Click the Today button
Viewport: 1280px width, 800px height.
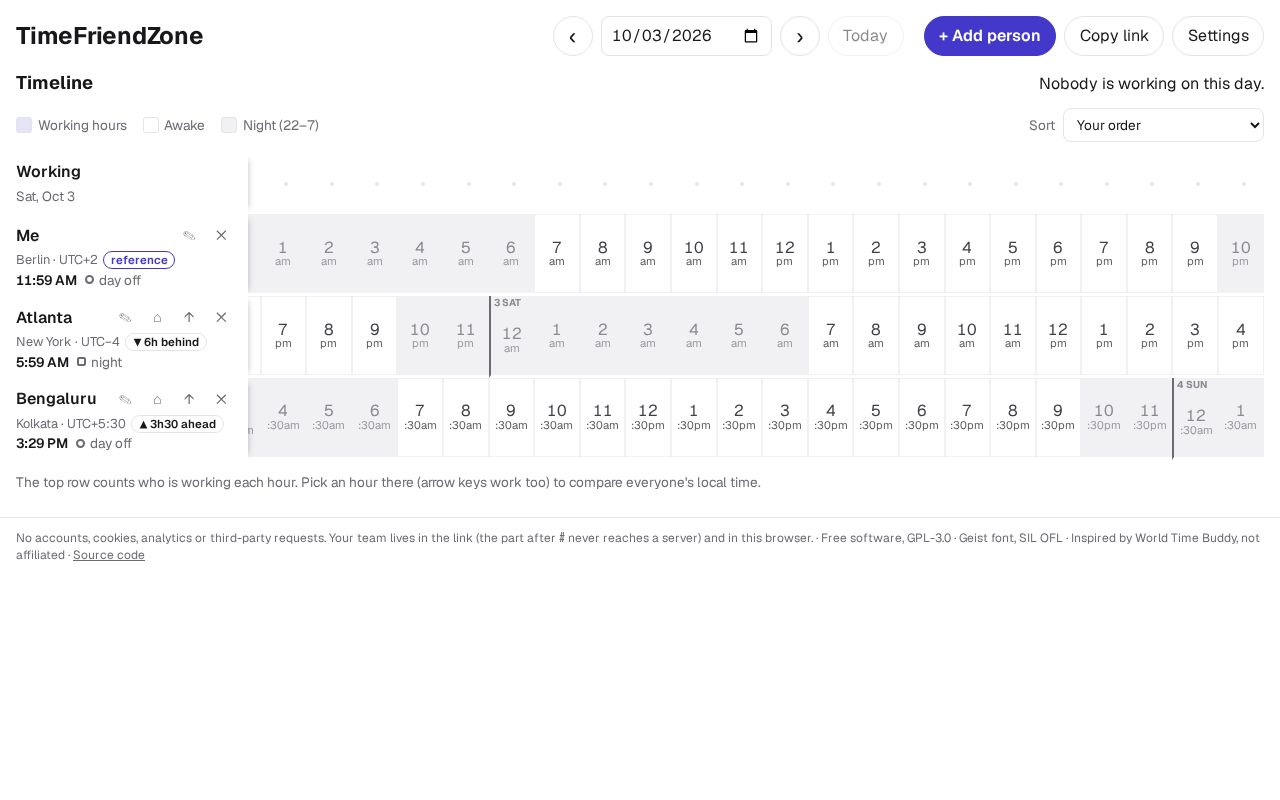coord(865,36)
